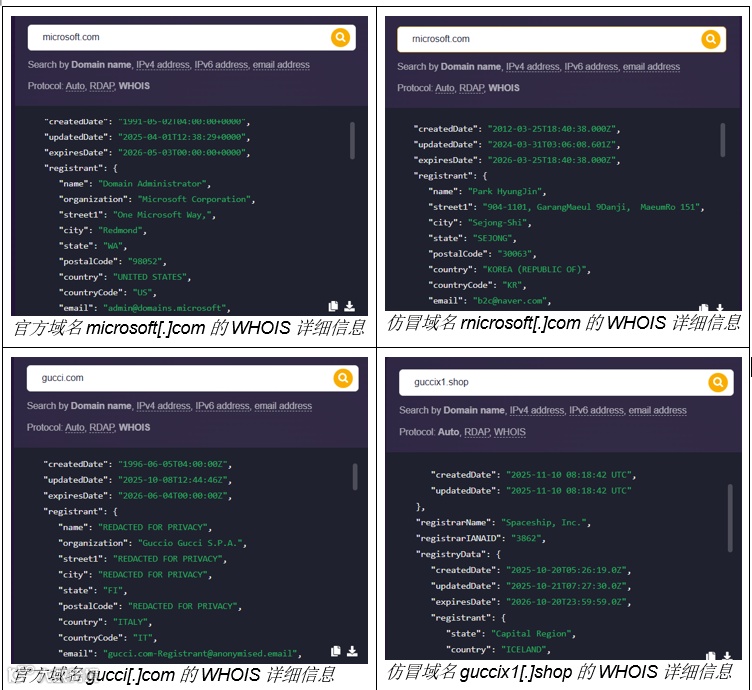This screenshot has width=752, height=690.
Task: Select Domain name search in gucci.com panel
Action: (x=101, y=406)
